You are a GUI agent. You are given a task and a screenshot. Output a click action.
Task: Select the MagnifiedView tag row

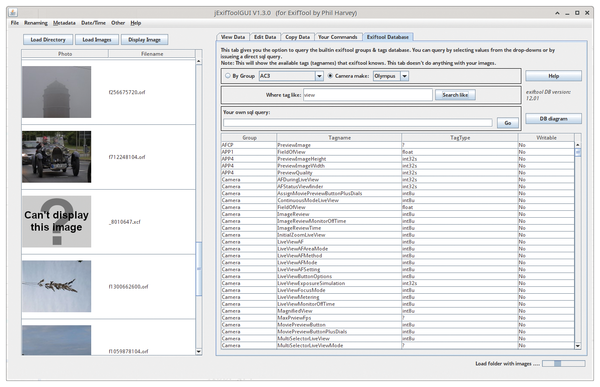tap(398, 311)
